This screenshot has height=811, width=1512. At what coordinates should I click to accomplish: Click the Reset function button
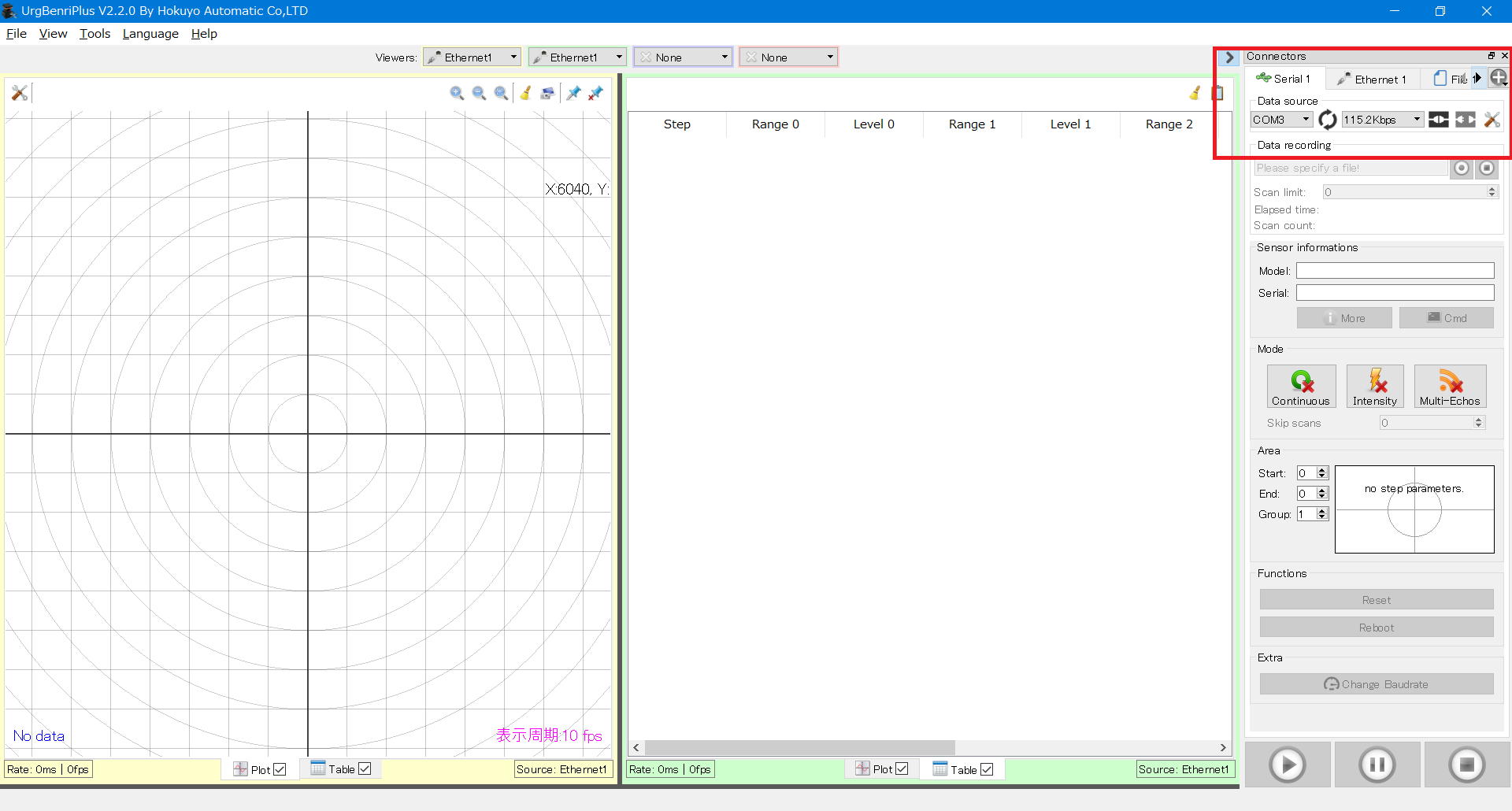click(1377, 600)
